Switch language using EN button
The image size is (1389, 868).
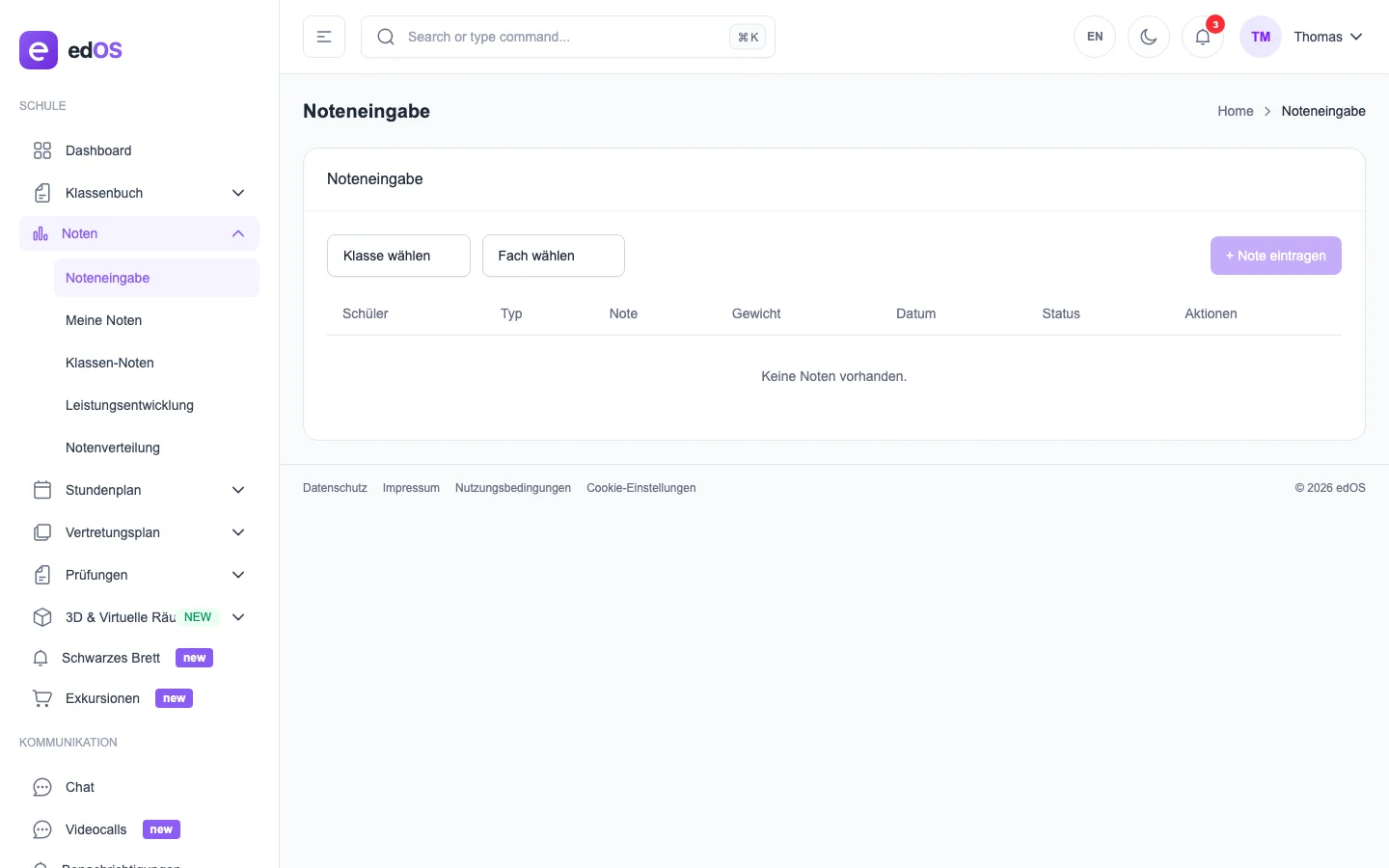(x=1095, y=37)
